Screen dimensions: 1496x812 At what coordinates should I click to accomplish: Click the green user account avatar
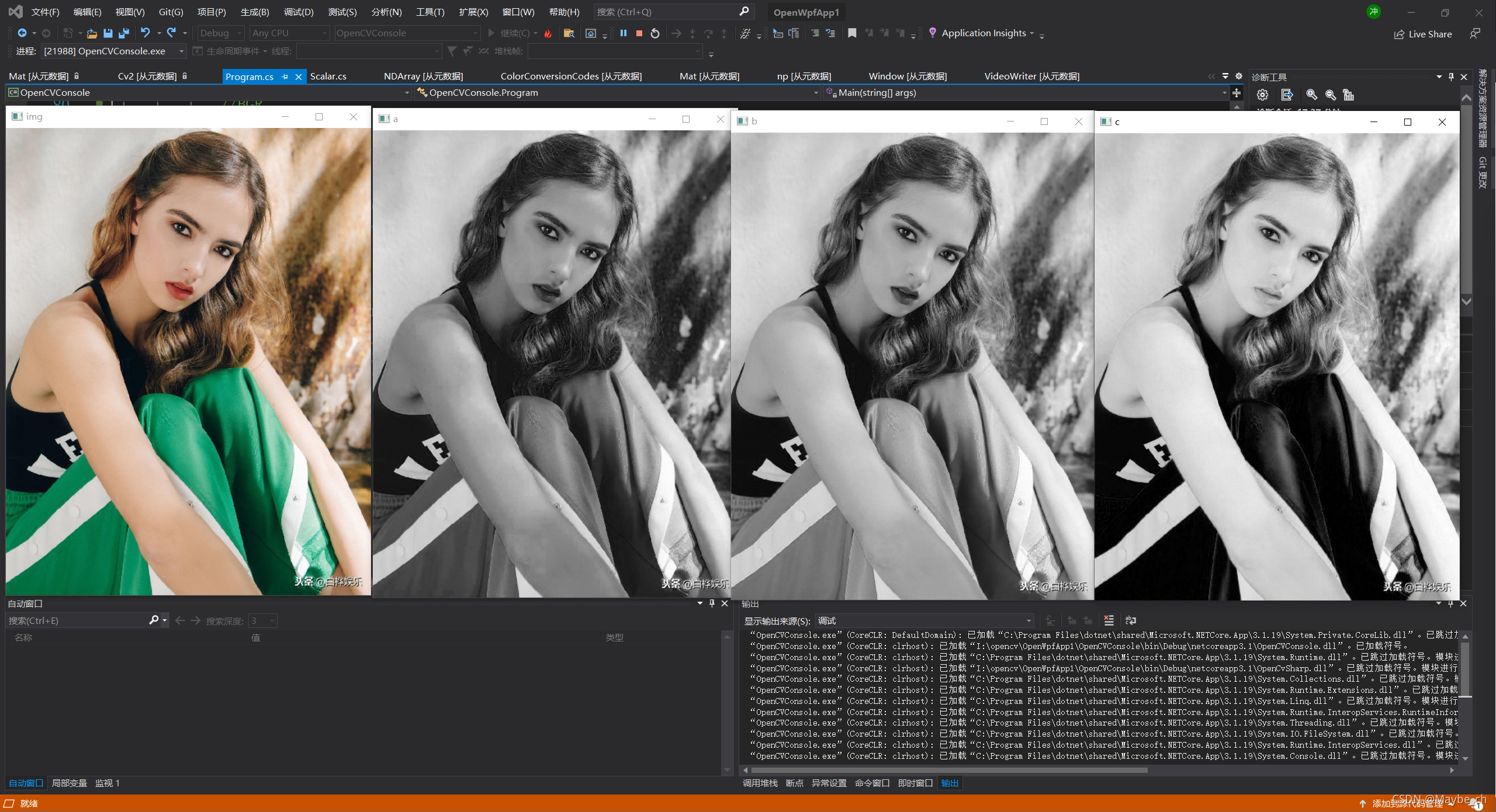point(1373,12)
